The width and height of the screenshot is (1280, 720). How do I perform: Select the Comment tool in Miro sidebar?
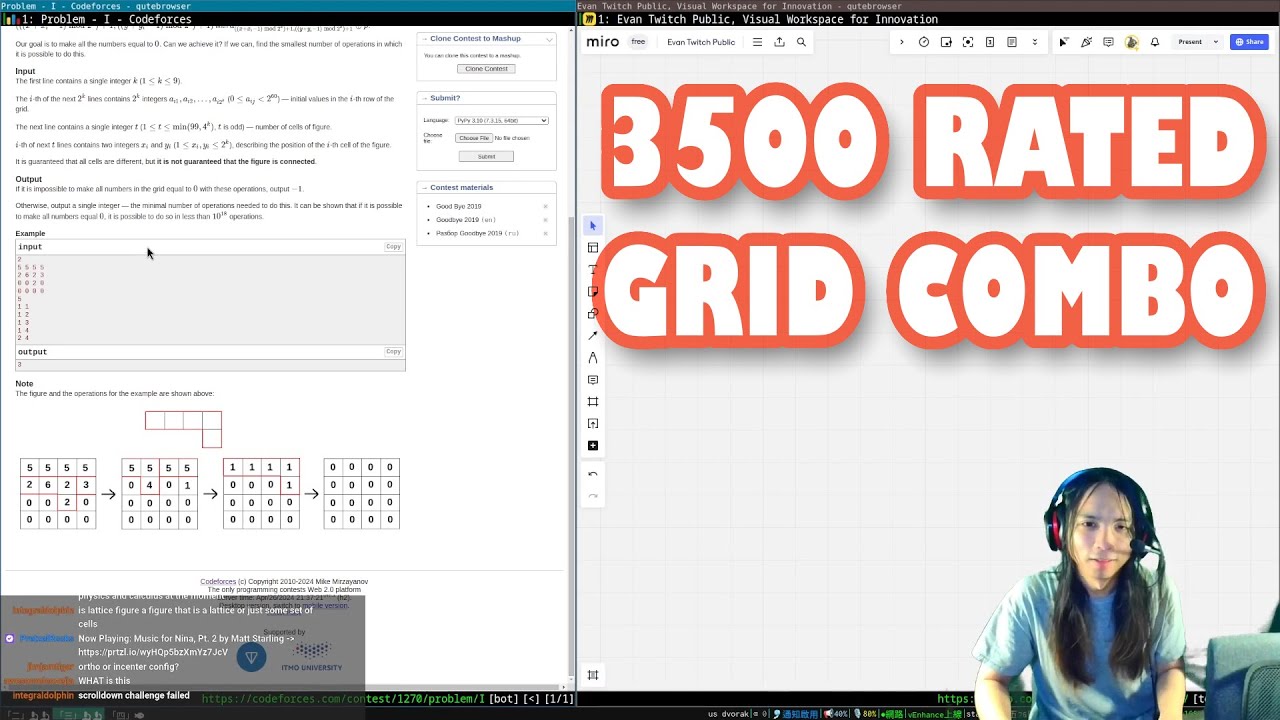[x=593, y=380]
